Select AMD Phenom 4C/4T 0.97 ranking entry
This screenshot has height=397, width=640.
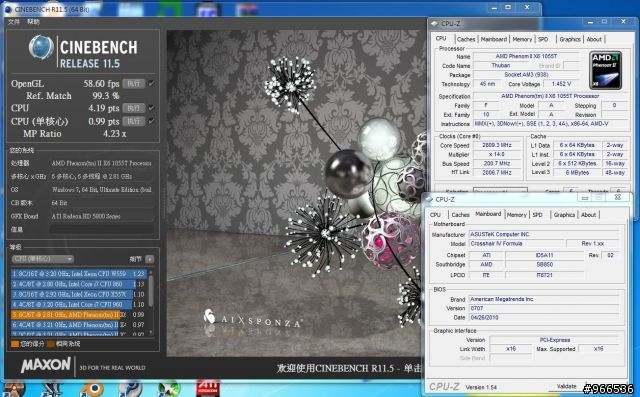click(x=78, y=325)
